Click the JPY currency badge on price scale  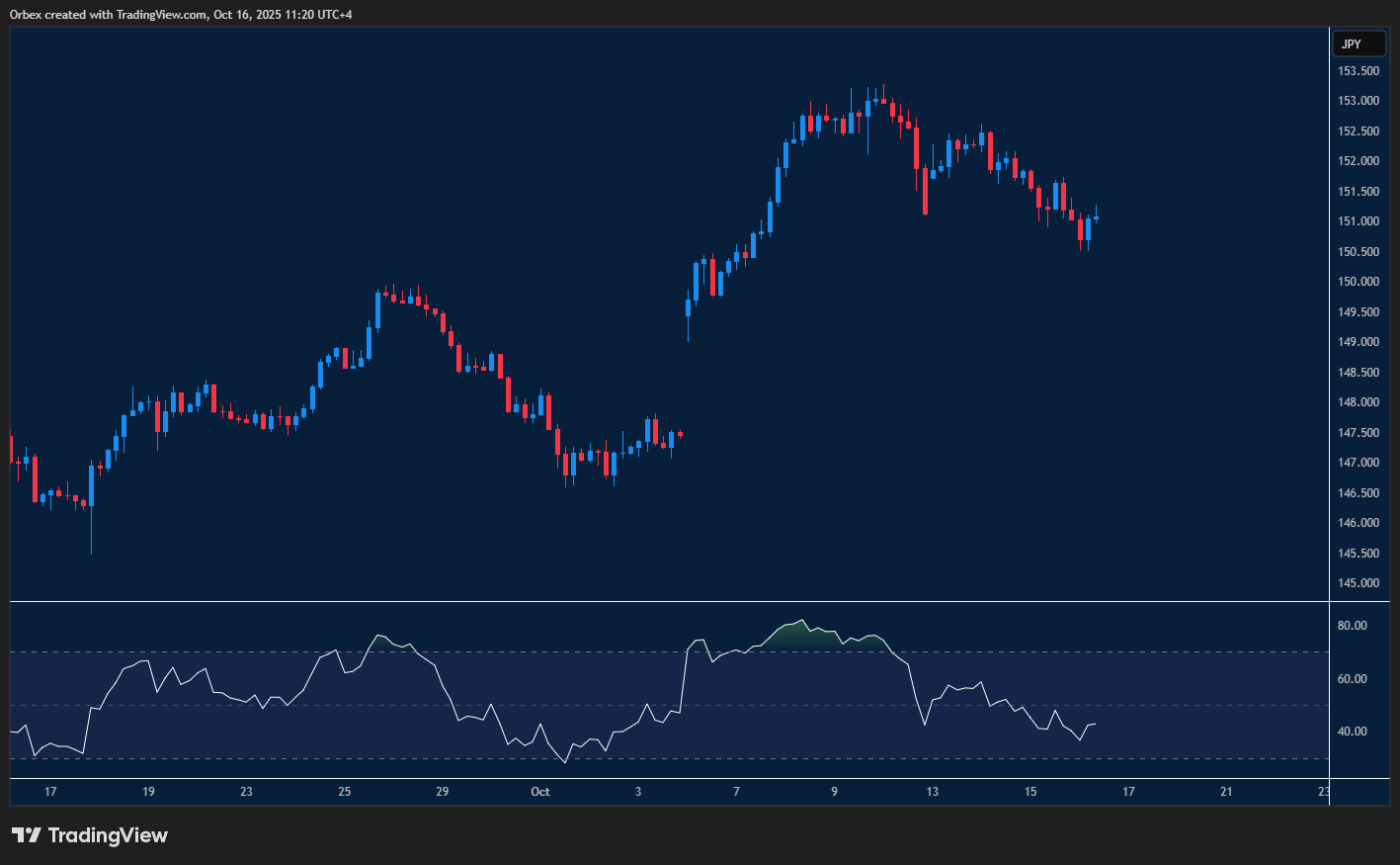point(1359,43)
